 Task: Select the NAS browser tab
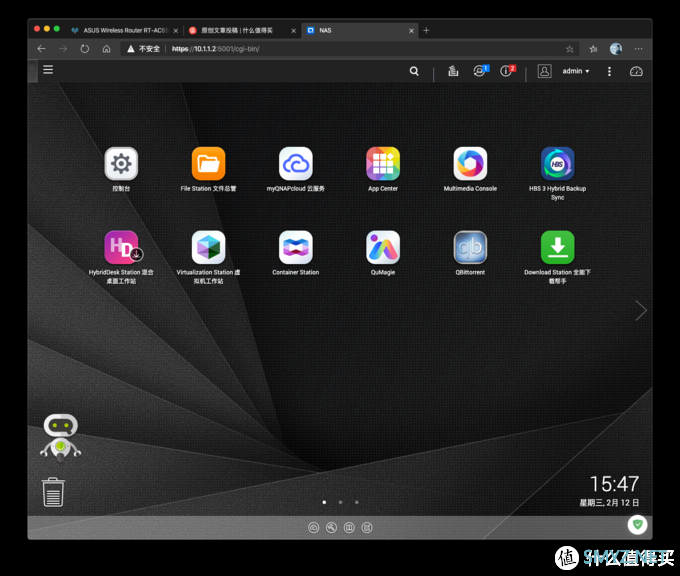pyautogui.click(x=359, y=30)
